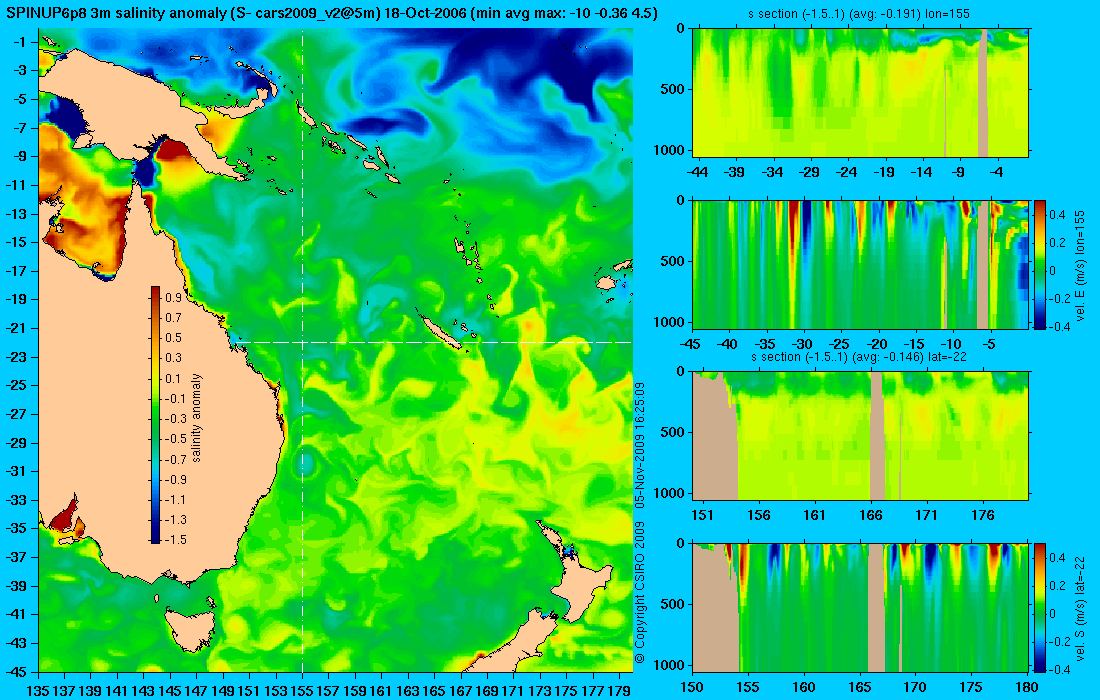
Task: Click the '-45' latitude tick on the main map
Action: pyautogui.click(x=16, y=671)
